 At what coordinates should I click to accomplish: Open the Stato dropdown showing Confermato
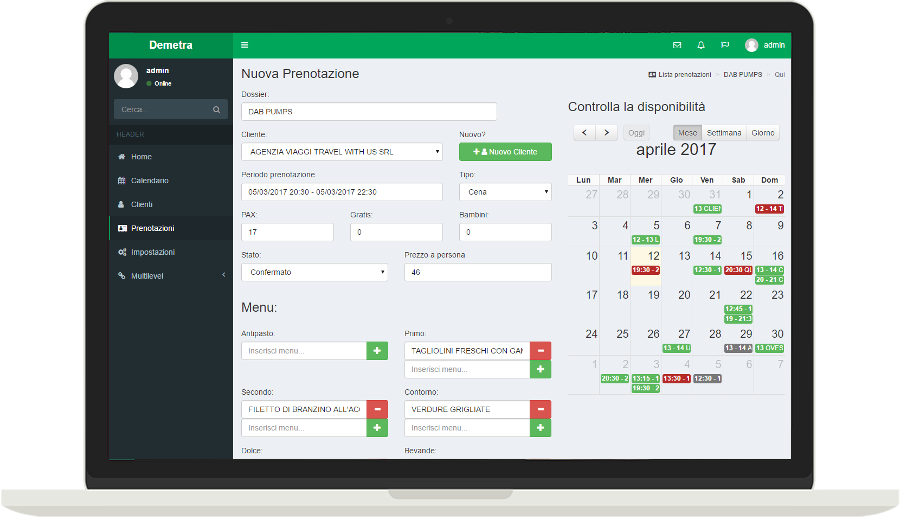tap(314, 272)
